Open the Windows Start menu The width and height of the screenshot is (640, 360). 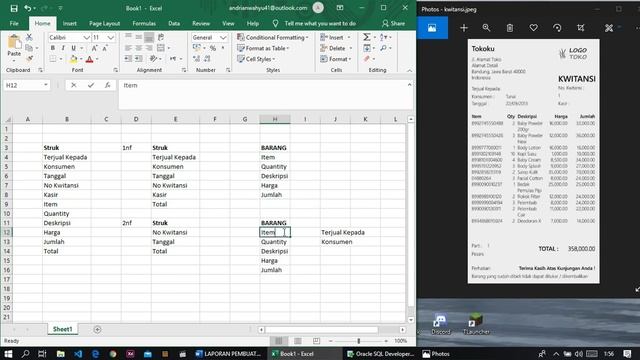tap(8, 354)
